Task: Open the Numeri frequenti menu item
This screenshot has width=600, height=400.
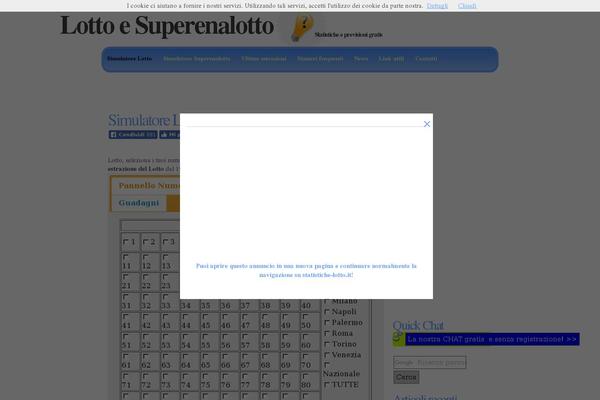Action: click(320, 59)
